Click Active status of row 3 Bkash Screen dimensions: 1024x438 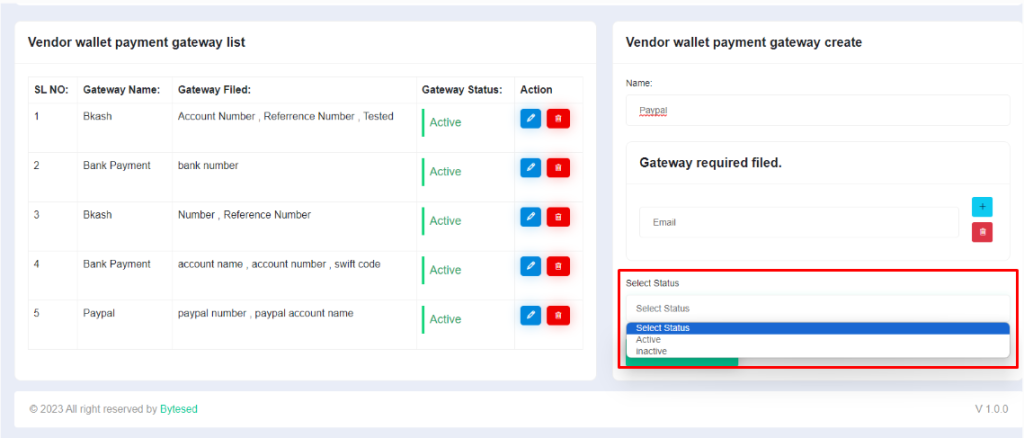tap(445, 221)
